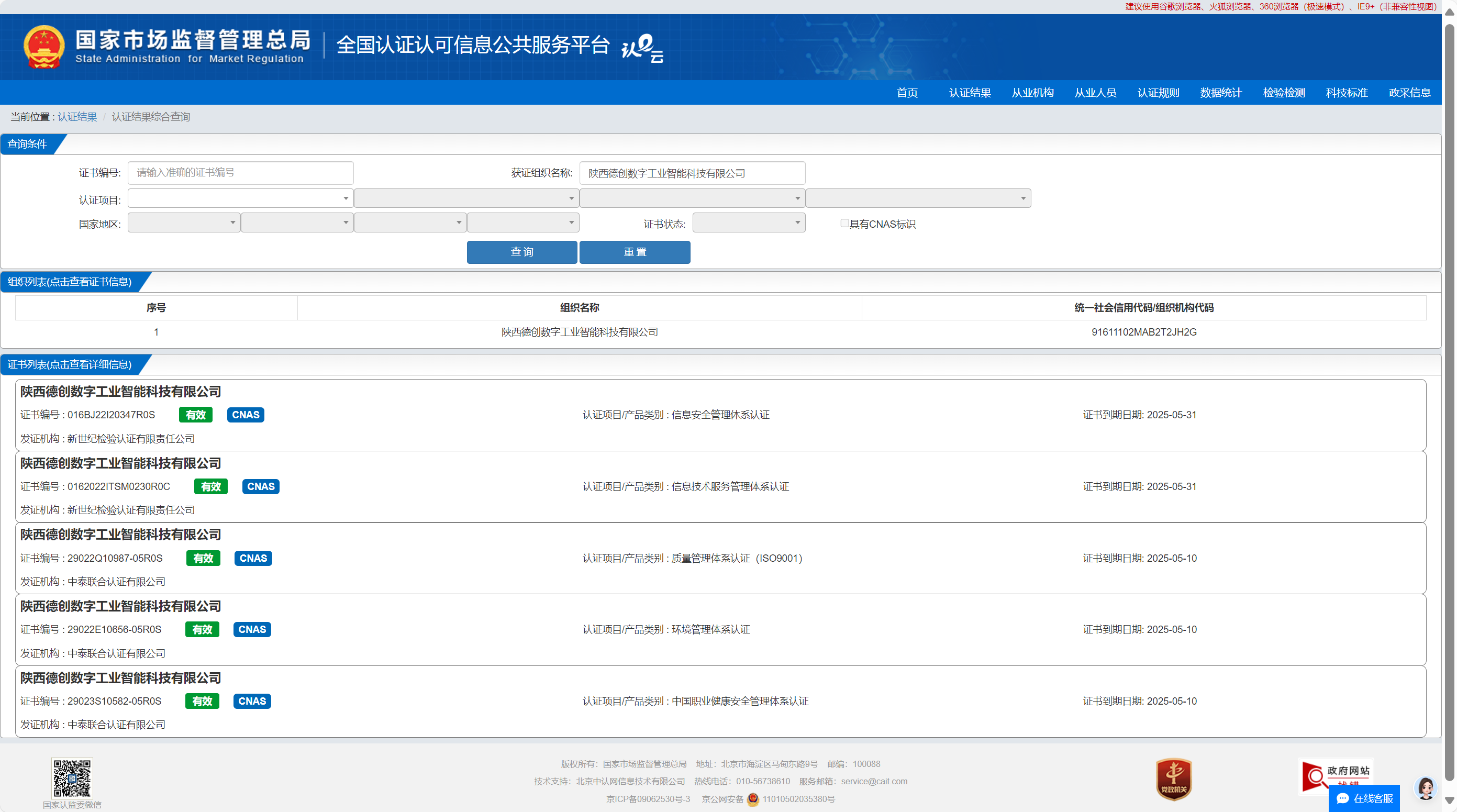Select organization row 91611102MAB2T2JH2G
1457x812 pixels.
(720, 332)
